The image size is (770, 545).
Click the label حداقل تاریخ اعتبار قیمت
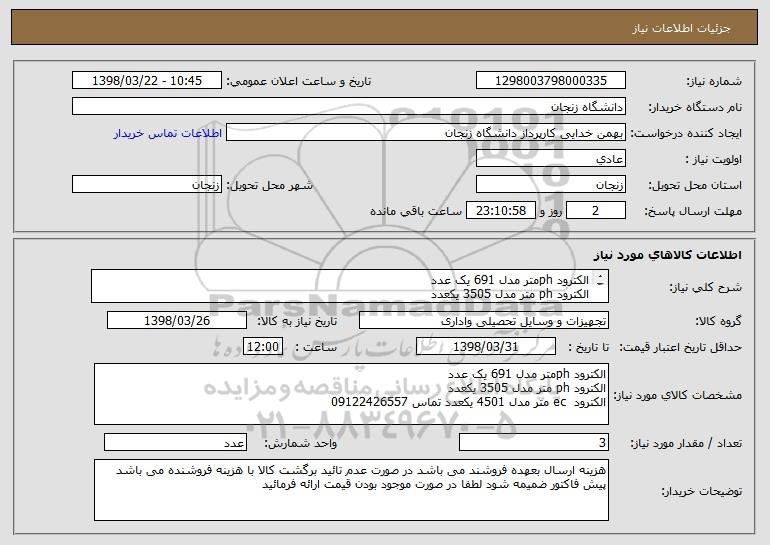pos(680,348)
